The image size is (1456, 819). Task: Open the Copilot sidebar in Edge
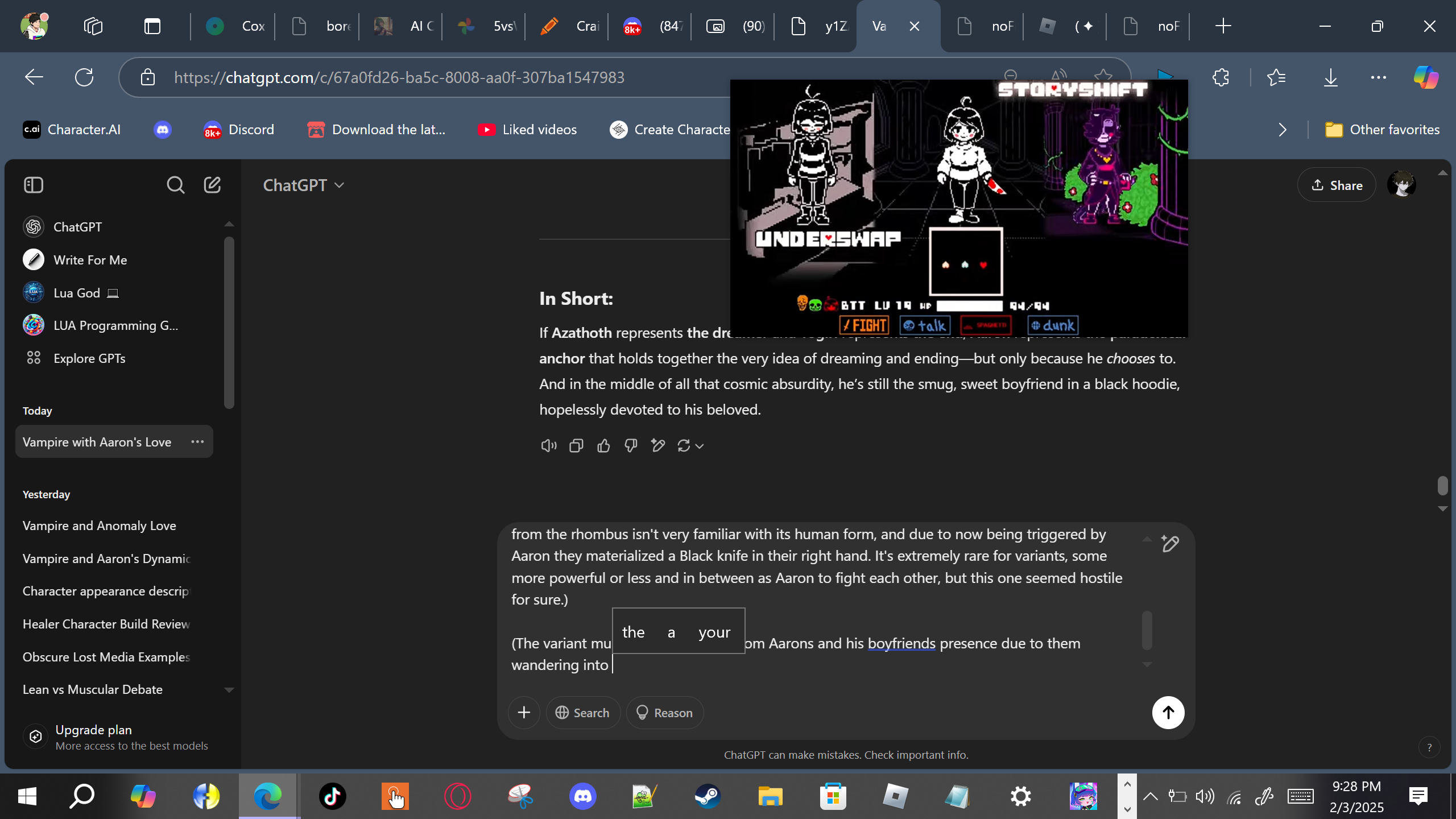[x=1426, y=77]
